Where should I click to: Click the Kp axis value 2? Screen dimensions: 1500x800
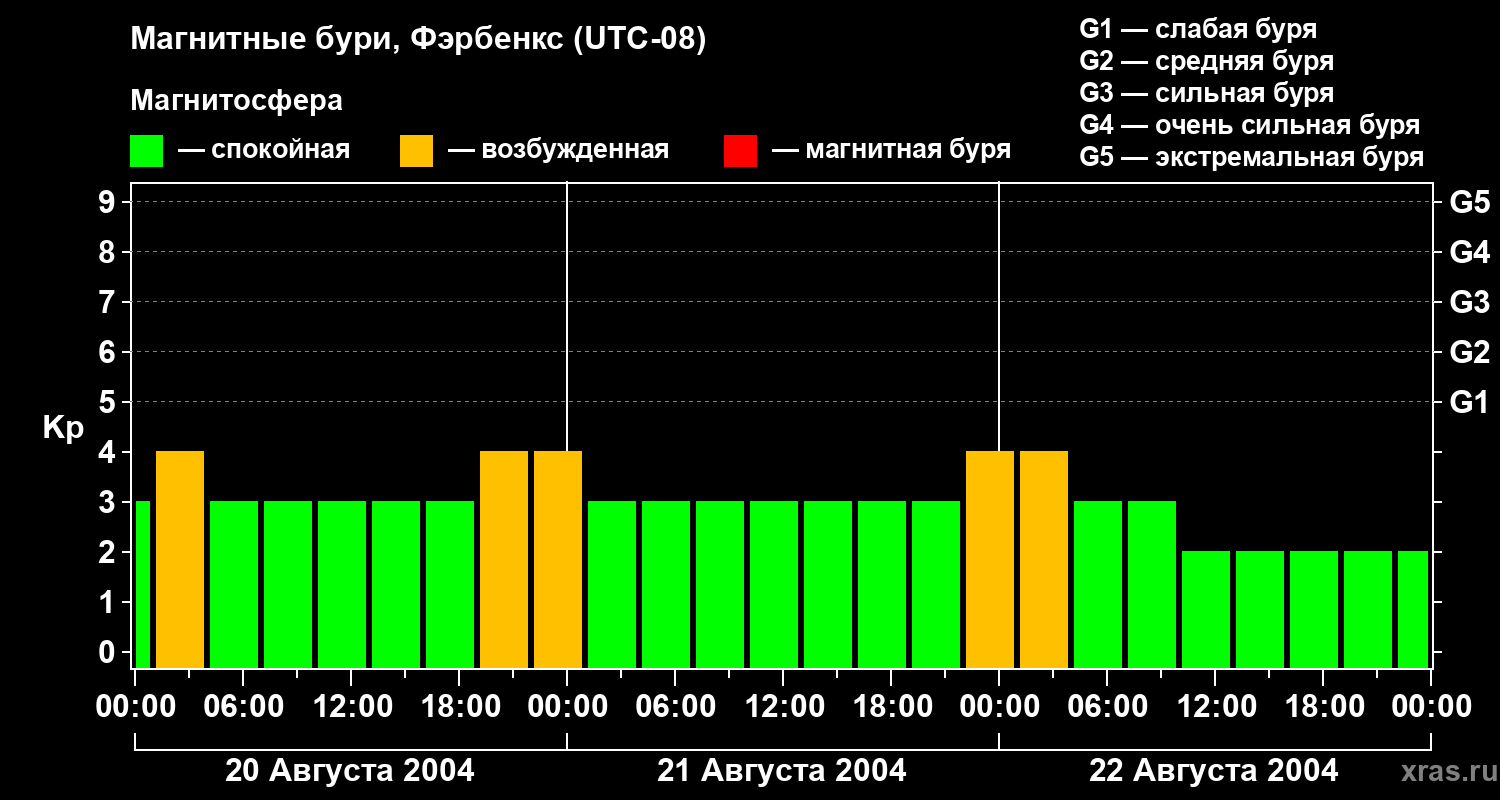[x=109, y=552]
